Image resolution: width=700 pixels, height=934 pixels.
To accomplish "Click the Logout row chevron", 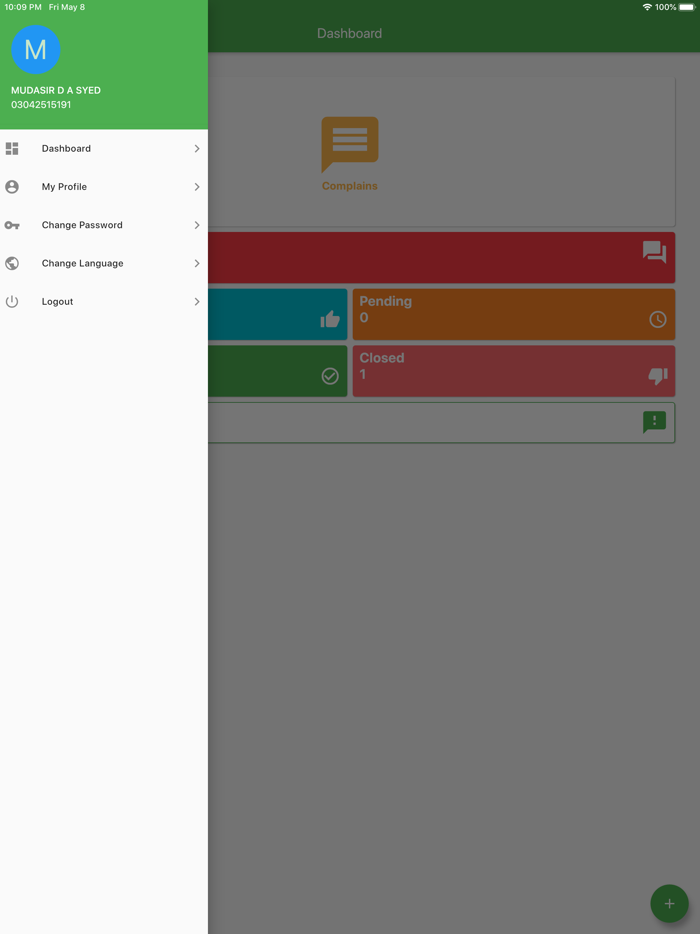I will tap(197, 301).
